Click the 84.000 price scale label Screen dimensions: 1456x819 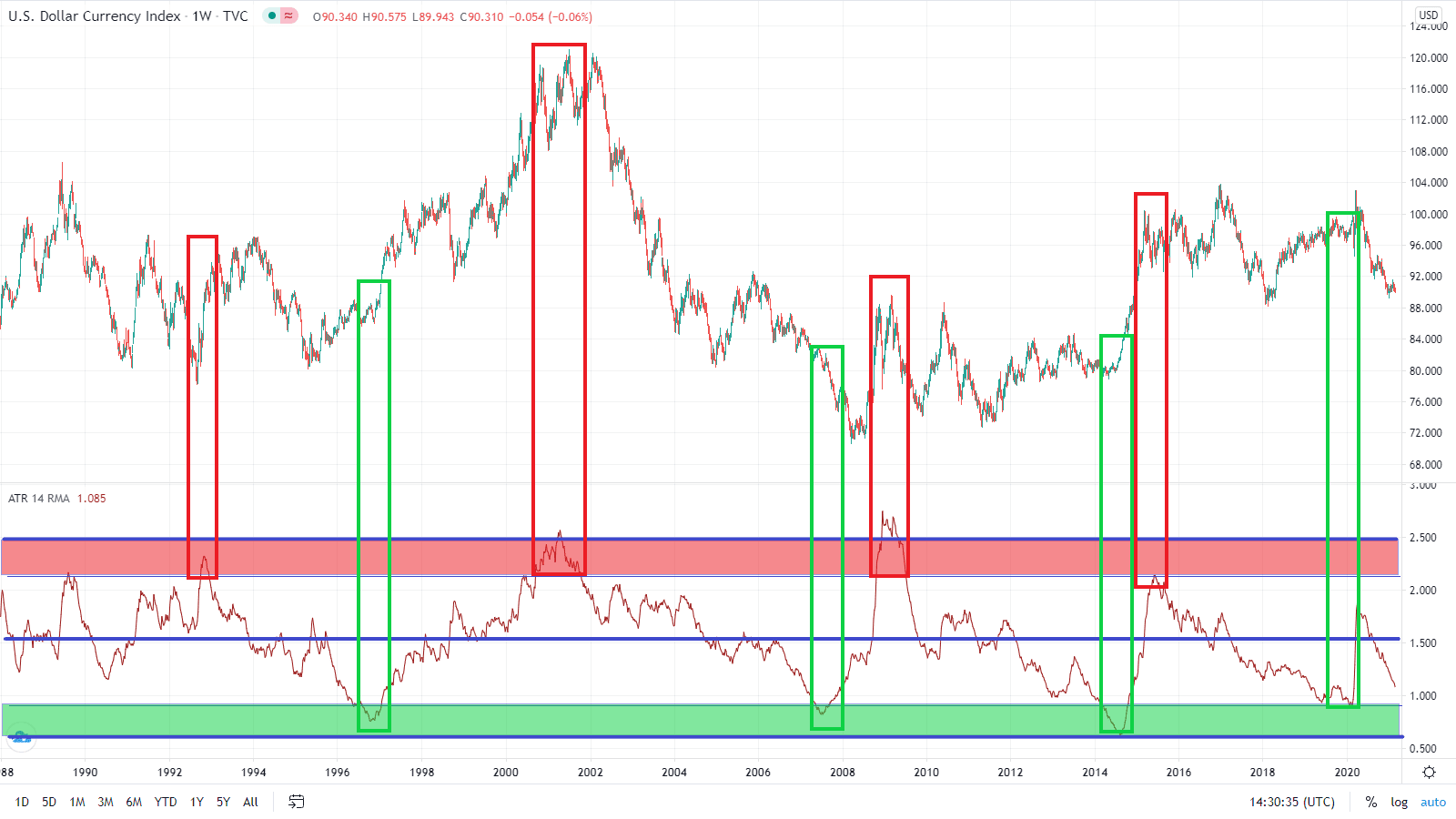pos(1426,339)
